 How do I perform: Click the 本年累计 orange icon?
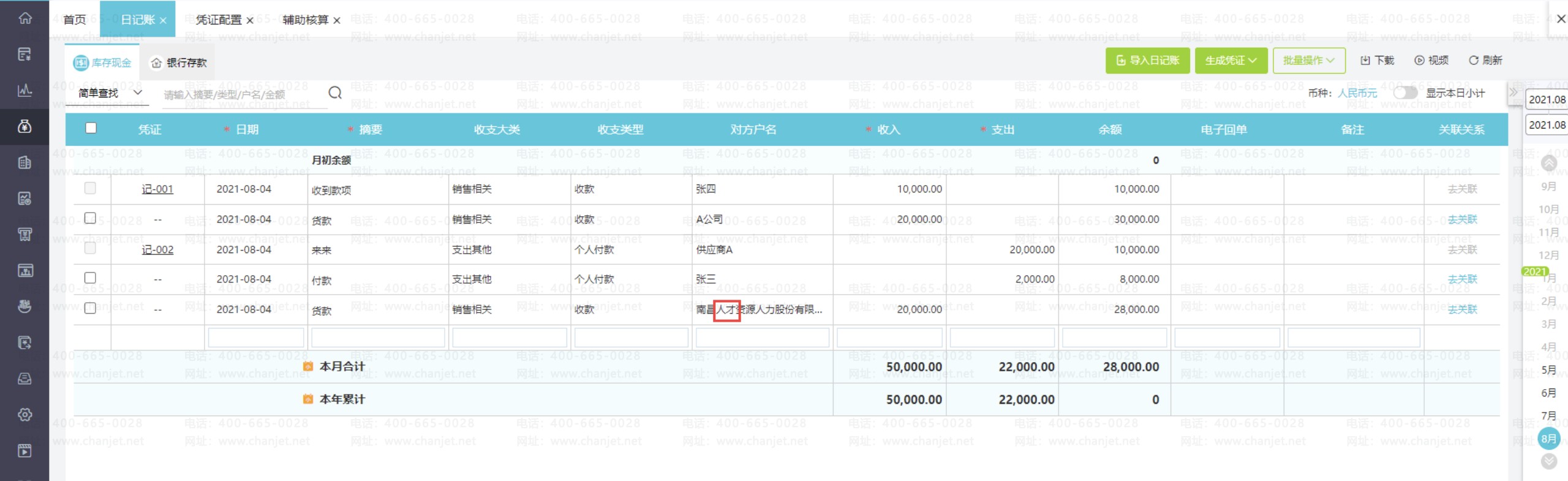pos(308,400)
